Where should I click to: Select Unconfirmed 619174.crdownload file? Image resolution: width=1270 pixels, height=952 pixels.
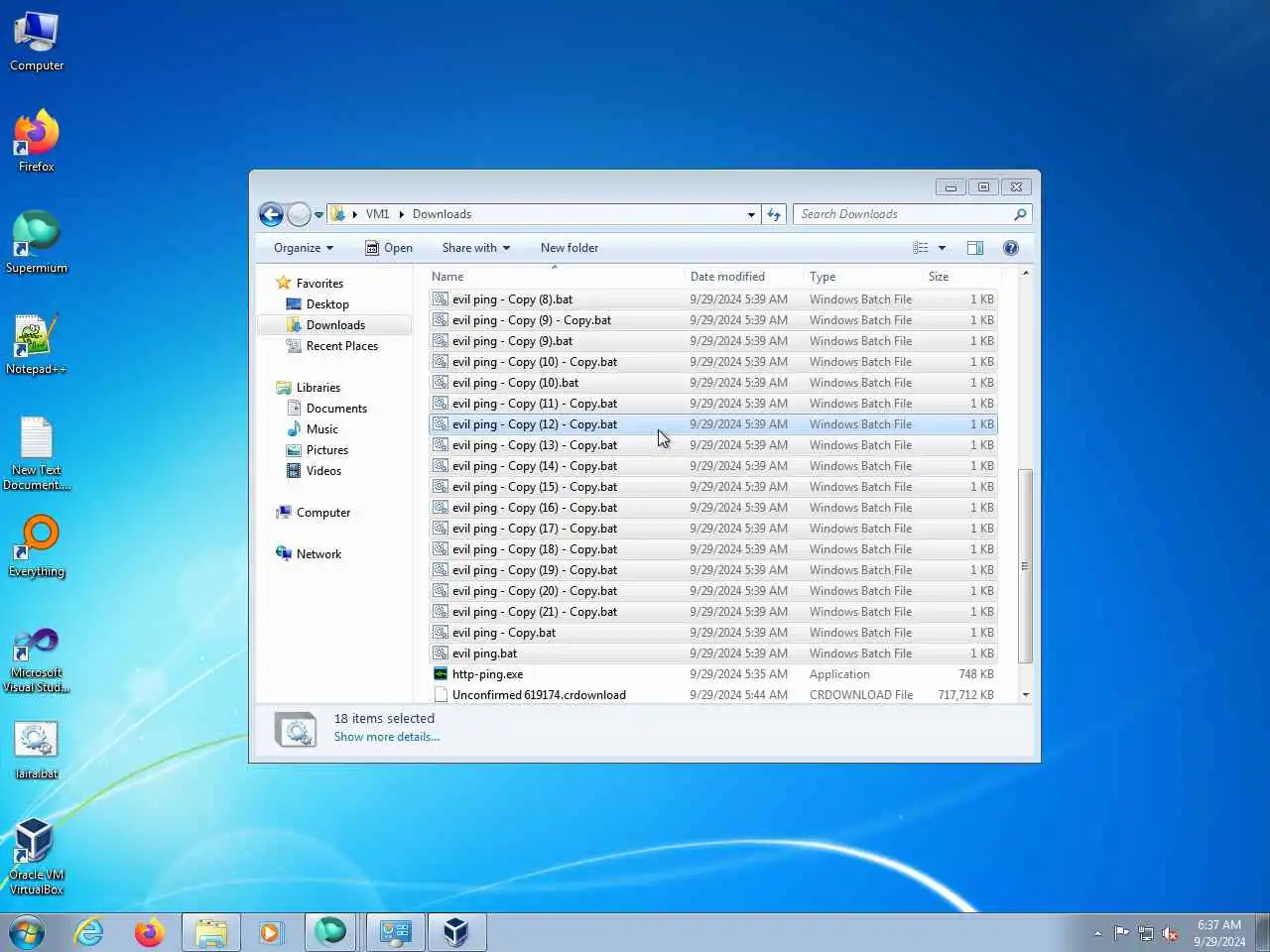tap(712, 695)
